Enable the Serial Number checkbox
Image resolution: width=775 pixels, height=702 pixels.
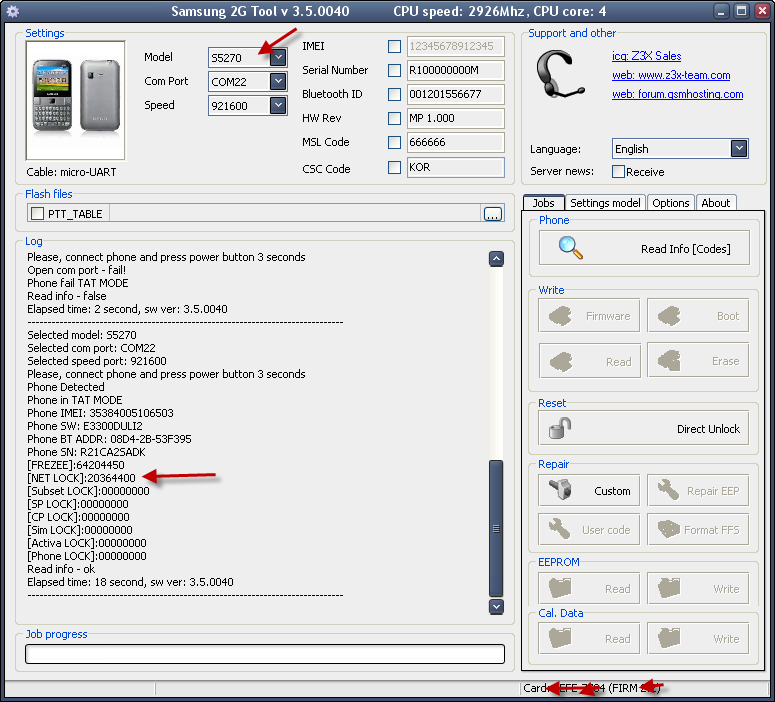click(x=394, y=70)
